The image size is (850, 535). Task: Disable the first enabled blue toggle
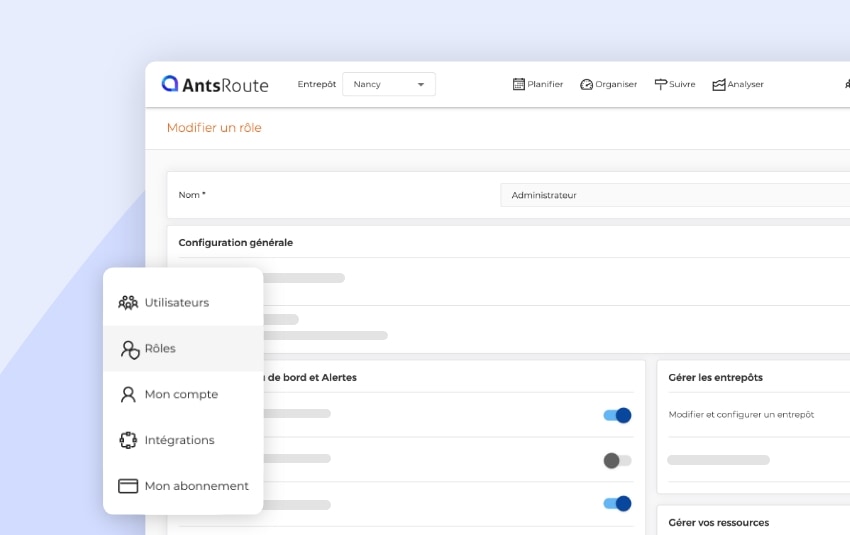pos(618,415)
